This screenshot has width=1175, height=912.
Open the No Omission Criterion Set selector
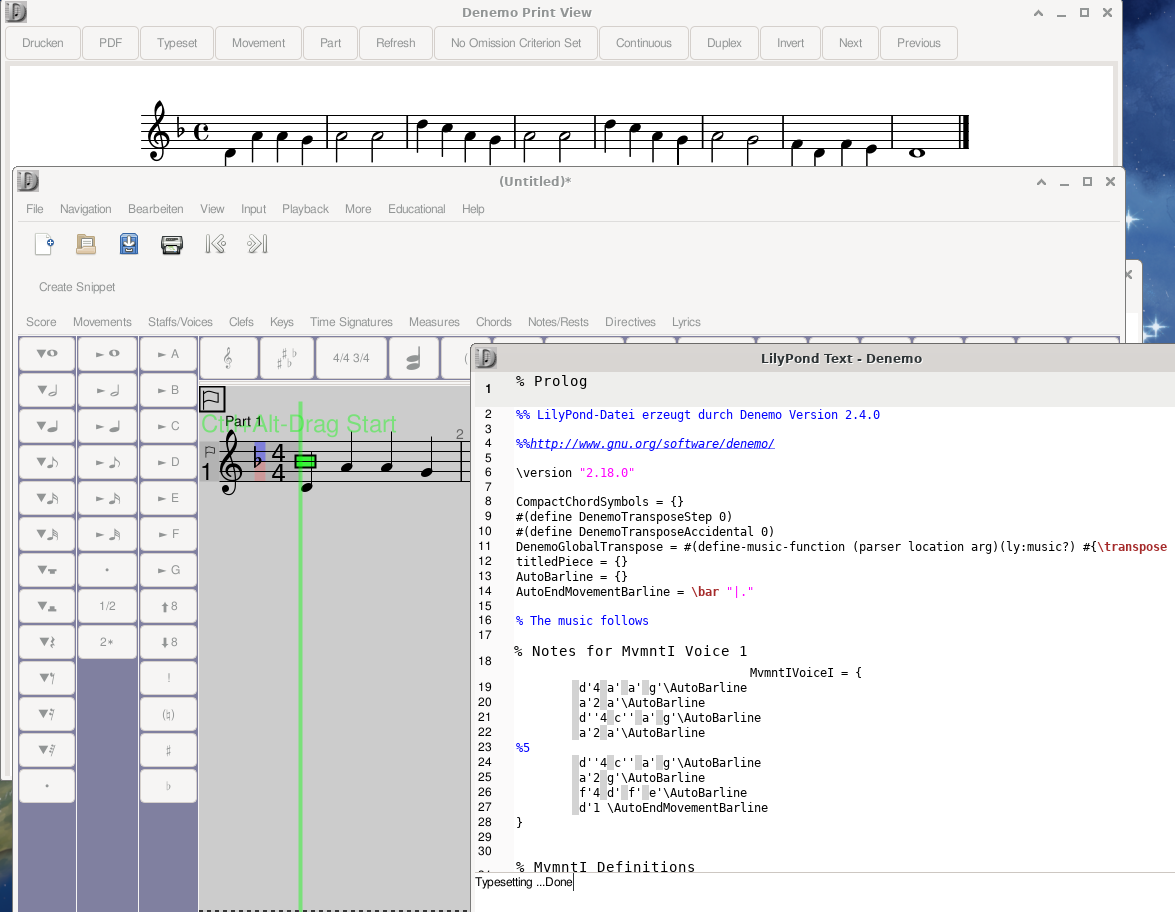tap(516, 43)
